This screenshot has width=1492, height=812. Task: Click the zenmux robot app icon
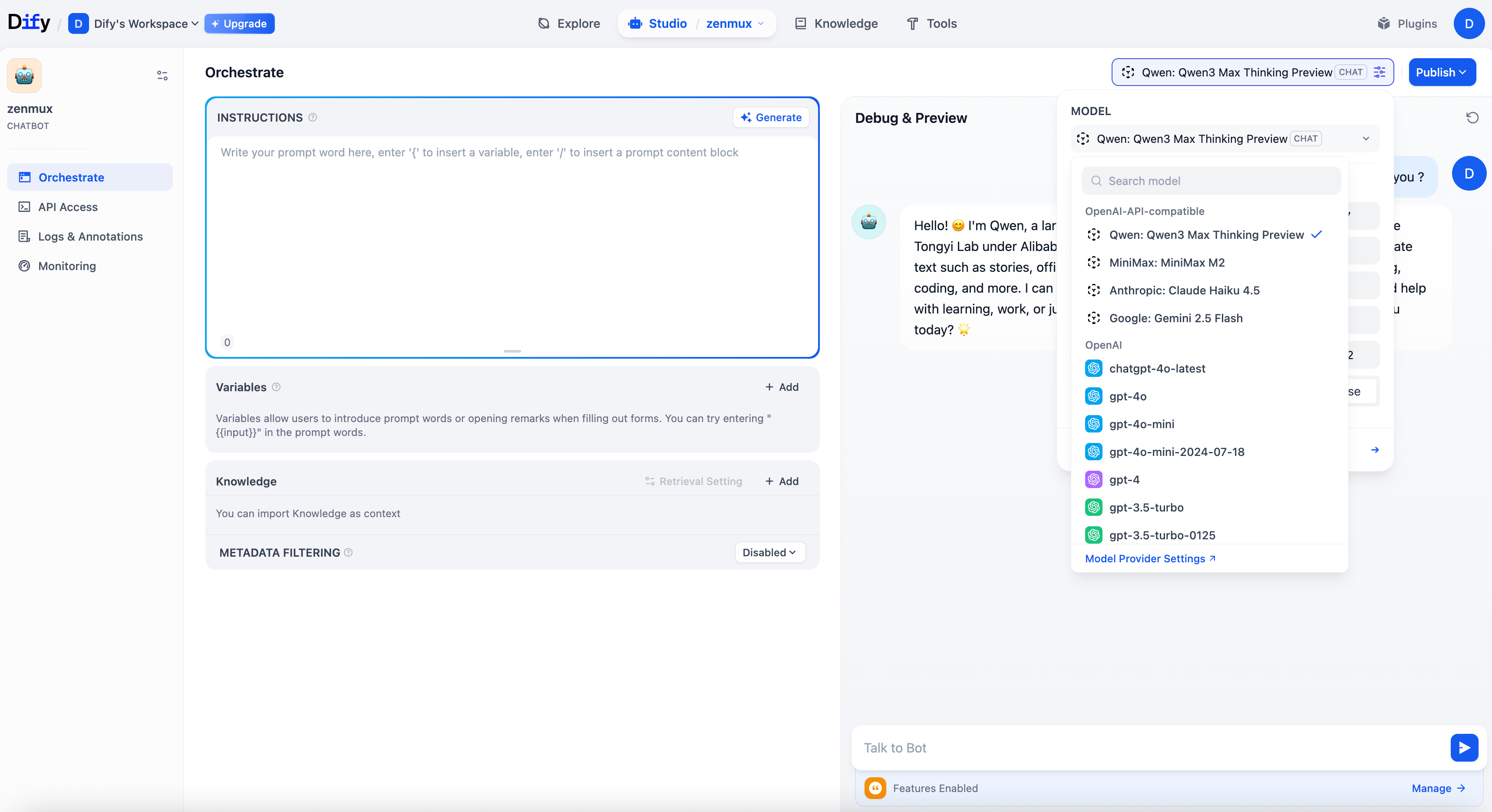24,76
